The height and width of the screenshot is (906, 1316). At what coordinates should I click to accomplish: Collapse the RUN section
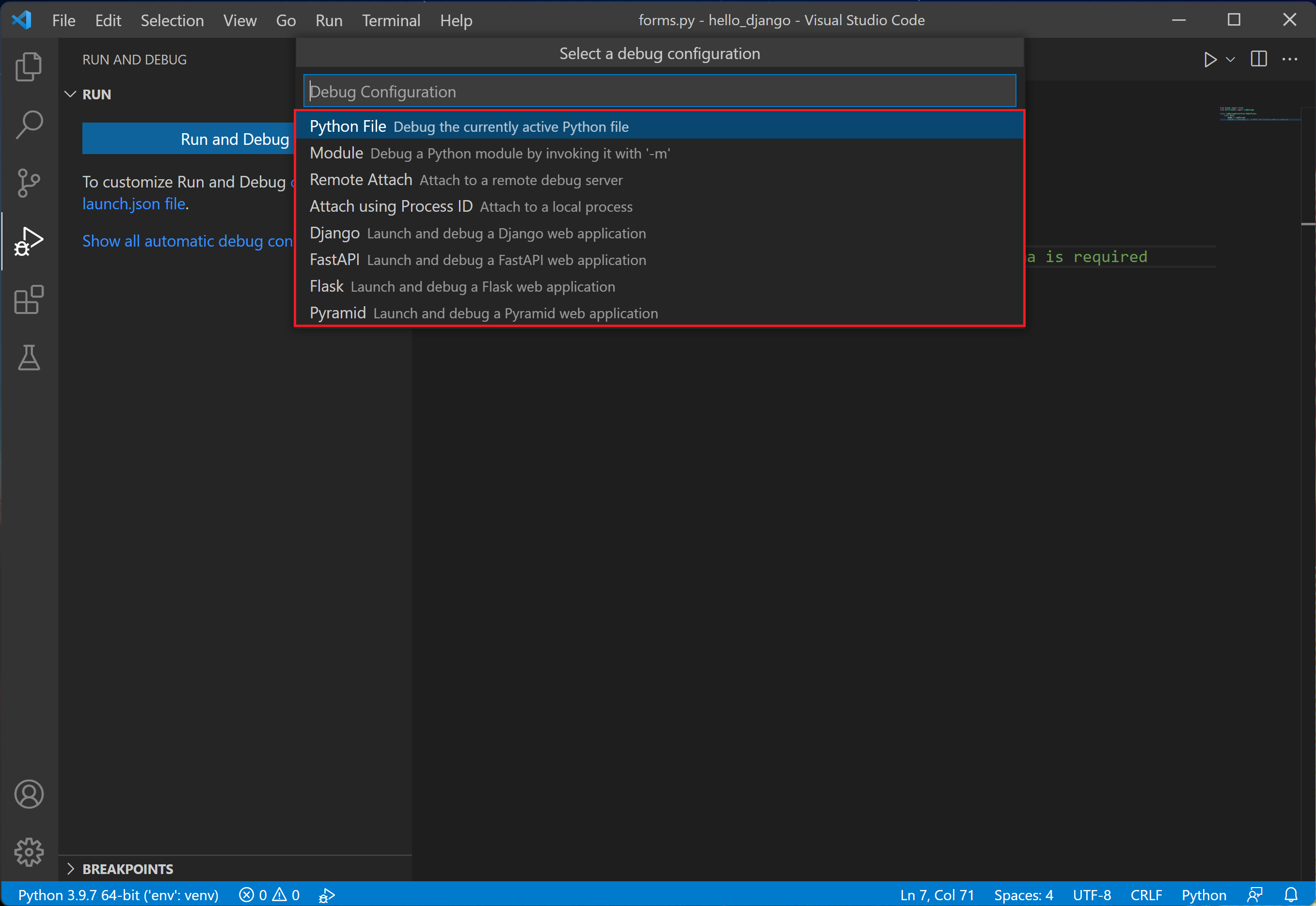70,94
